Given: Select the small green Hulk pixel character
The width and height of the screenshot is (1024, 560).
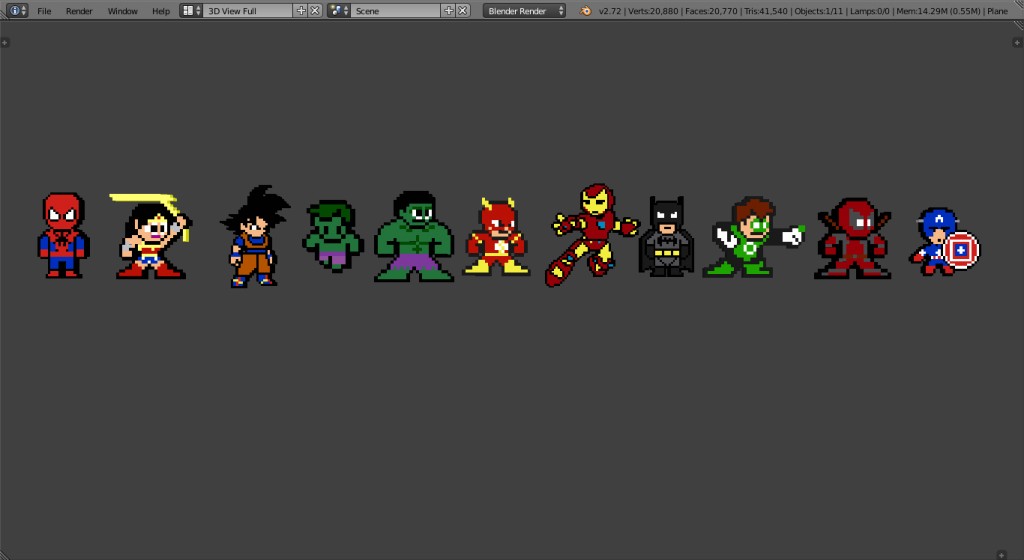Looking at the screenshot, I should pos(332,236).
